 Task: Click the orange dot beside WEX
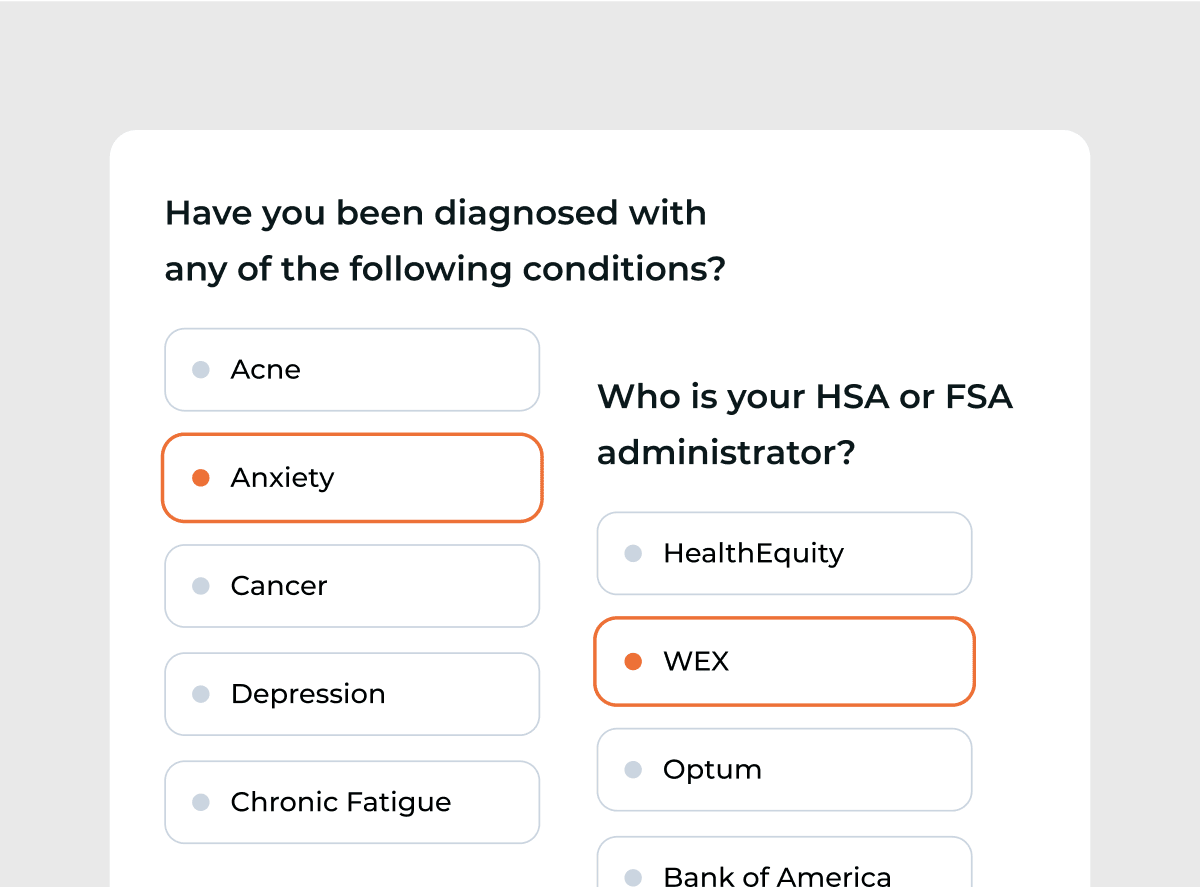(x=633, y=662)
